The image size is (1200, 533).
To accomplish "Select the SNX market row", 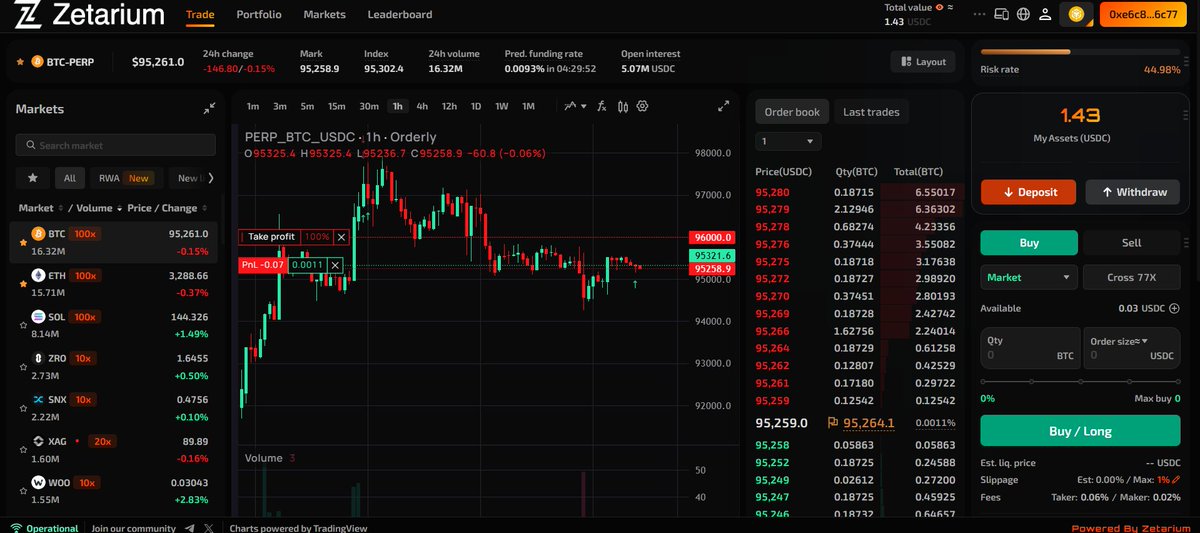I will (x=113, y=408).
